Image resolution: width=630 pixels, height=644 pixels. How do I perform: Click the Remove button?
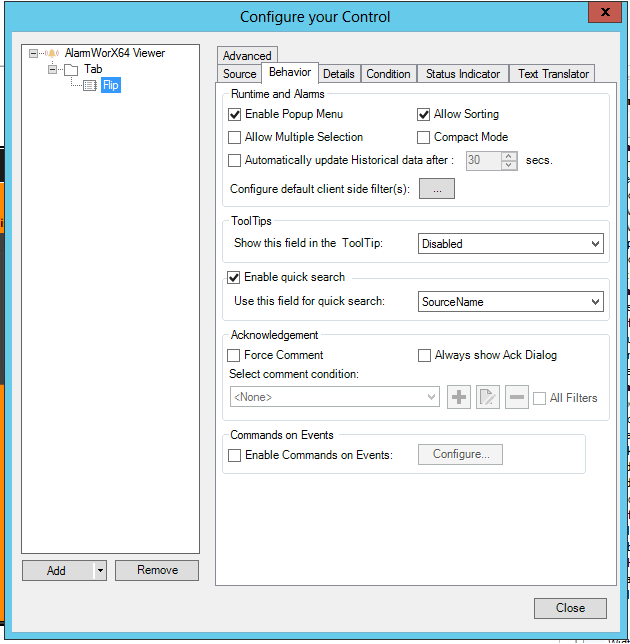(x=157, y=570)
